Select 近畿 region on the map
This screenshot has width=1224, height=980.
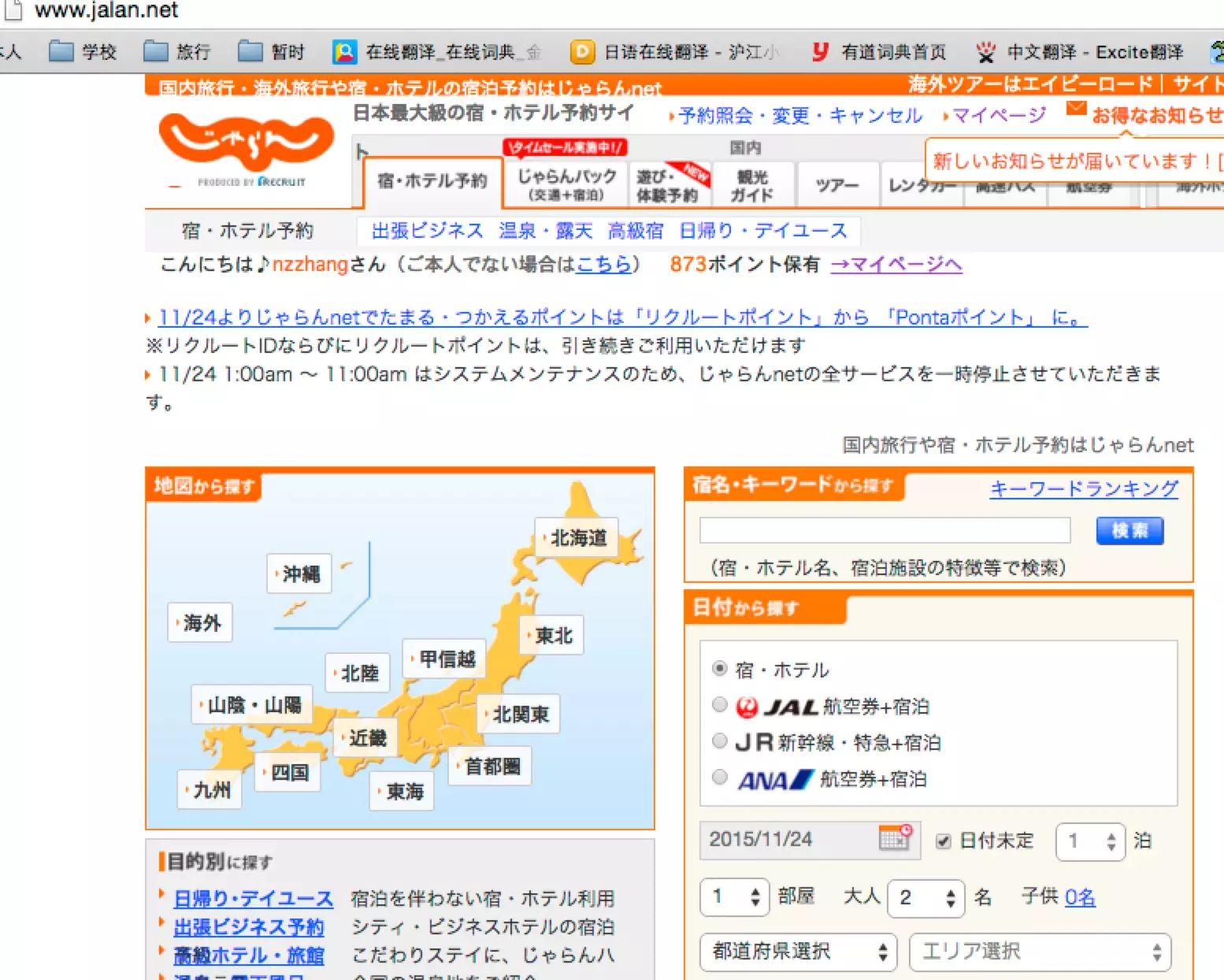pyautogui.click(x=365, y=737)
